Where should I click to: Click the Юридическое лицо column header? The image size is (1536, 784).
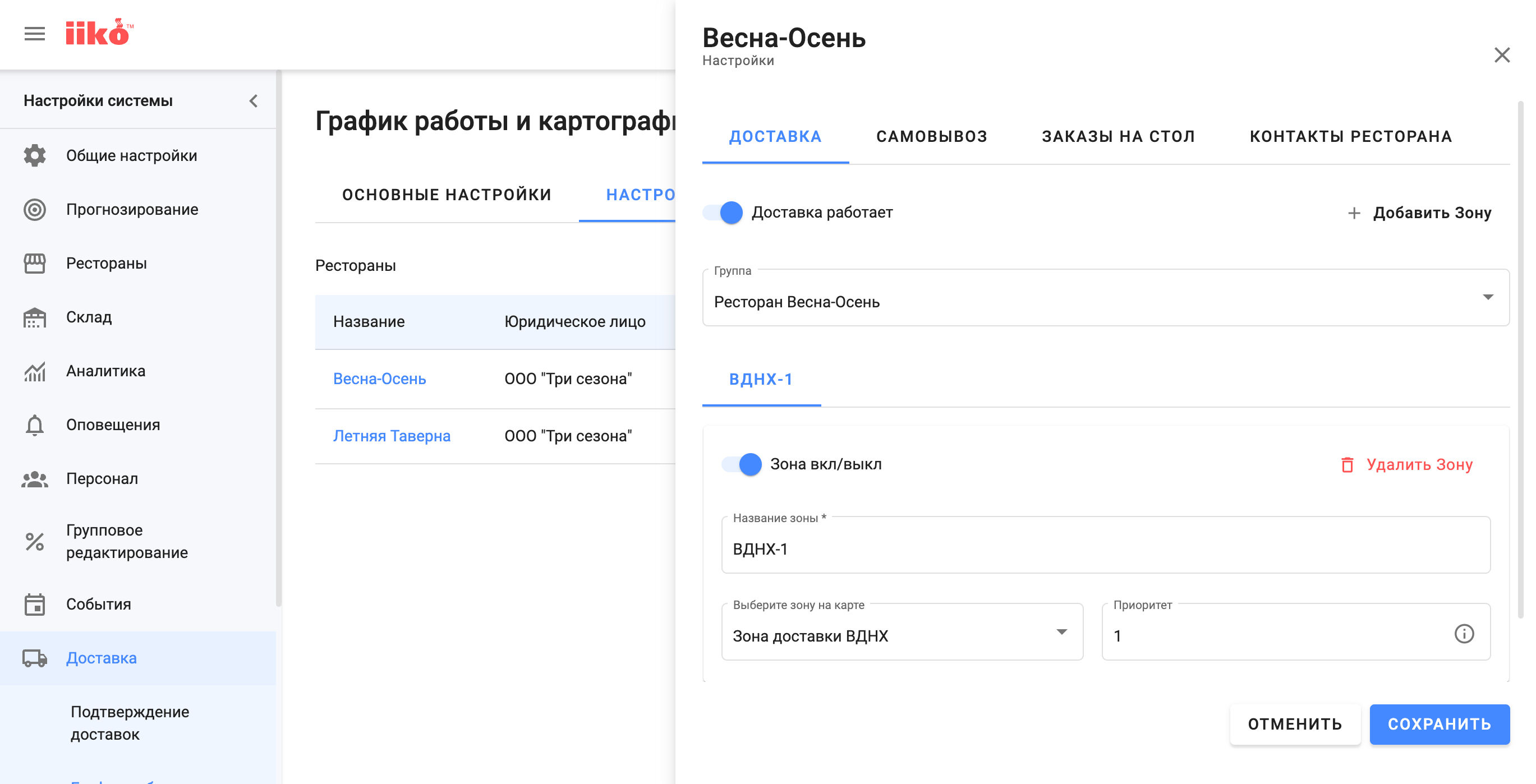(x=575, y=321)
